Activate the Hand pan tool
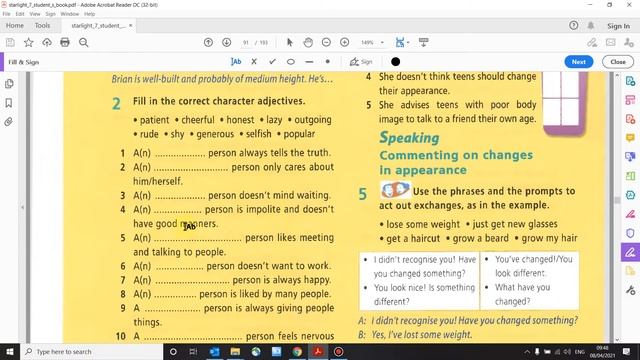 308,42
